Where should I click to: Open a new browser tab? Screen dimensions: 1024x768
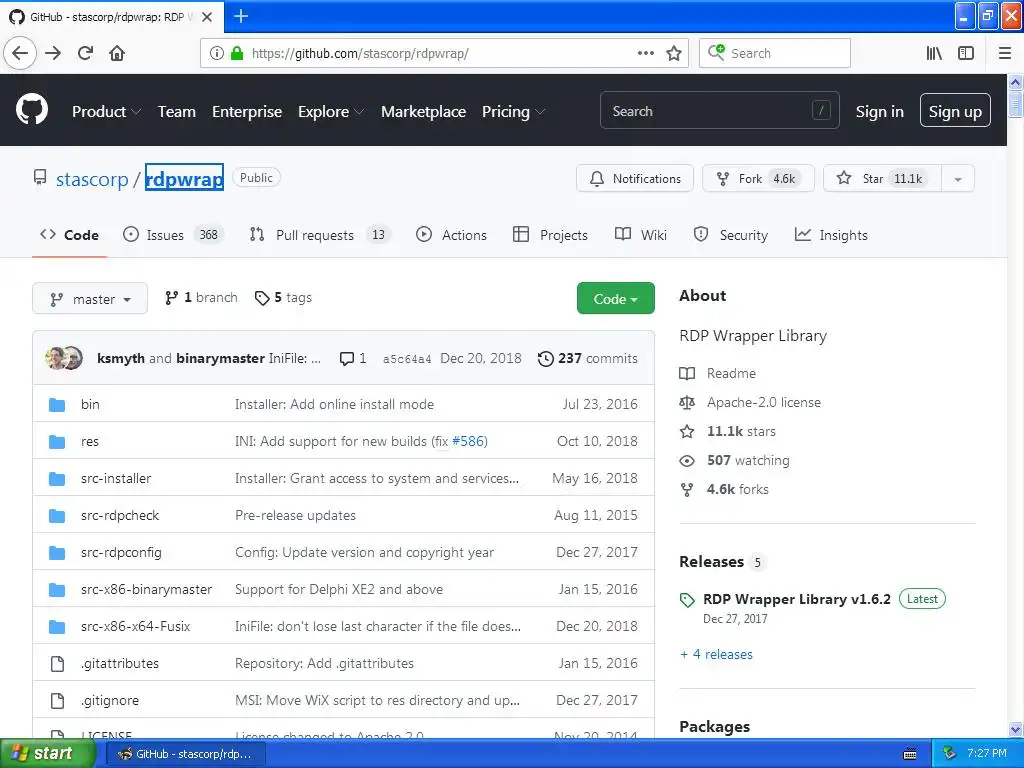click(240, 16)
